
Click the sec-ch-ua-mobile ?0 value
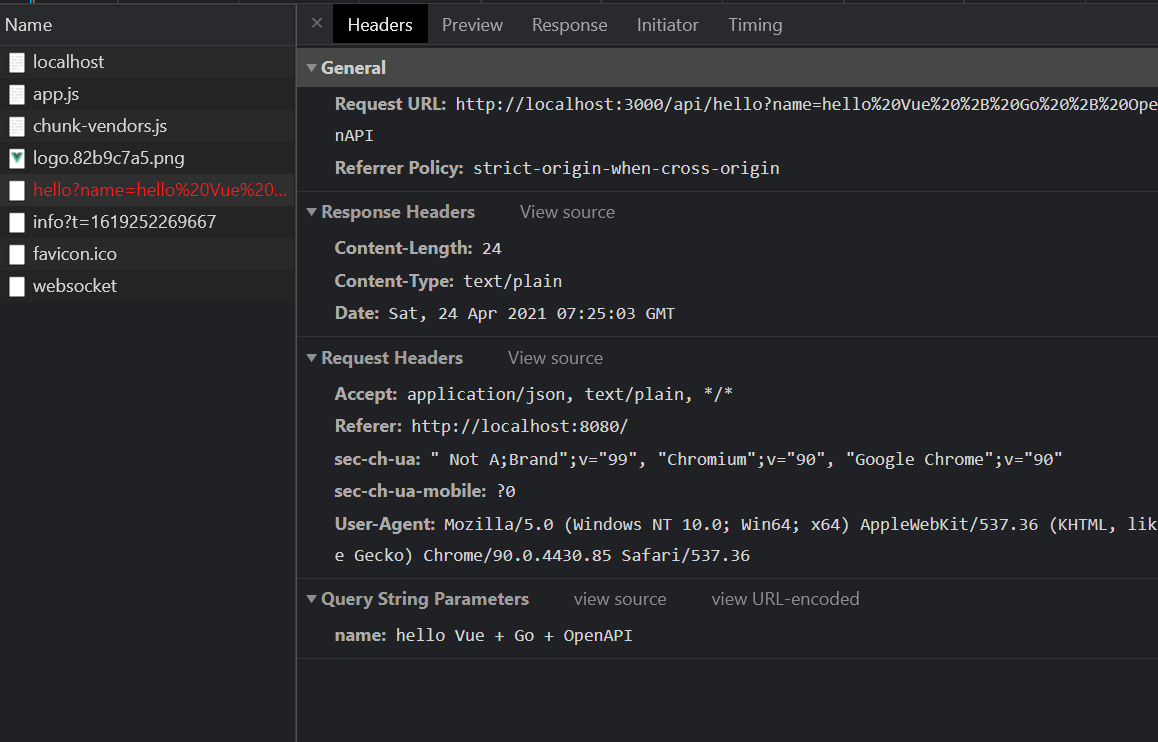pyautogui.click(x=506, y=492)
